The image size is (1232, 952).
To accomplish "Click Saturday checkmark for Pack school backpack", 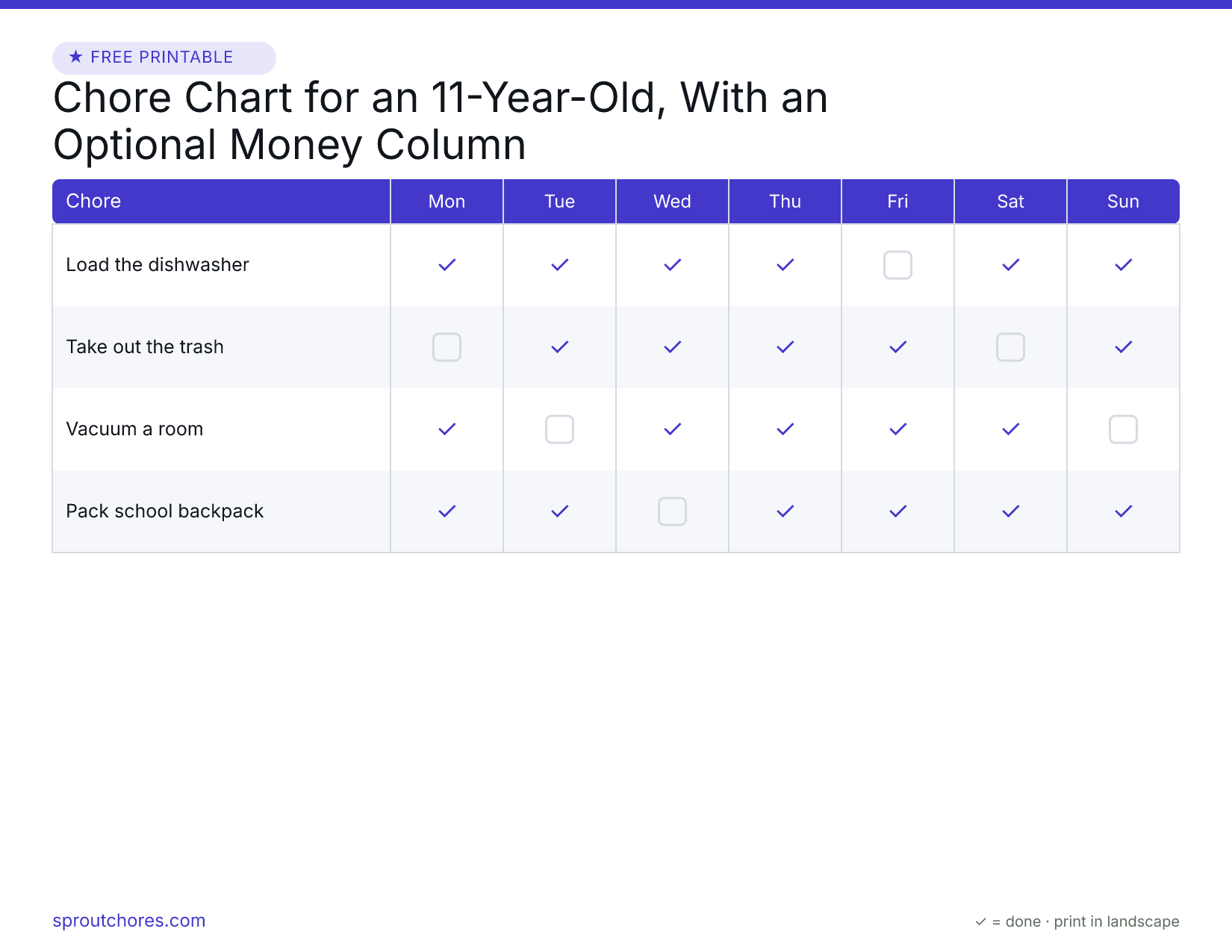I will 1010,511.
